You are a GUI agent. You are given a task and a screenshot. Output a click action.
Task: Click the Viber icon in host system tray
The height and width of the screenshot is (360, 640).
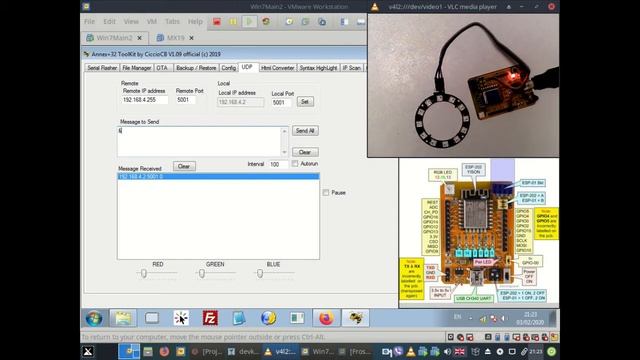398,351
